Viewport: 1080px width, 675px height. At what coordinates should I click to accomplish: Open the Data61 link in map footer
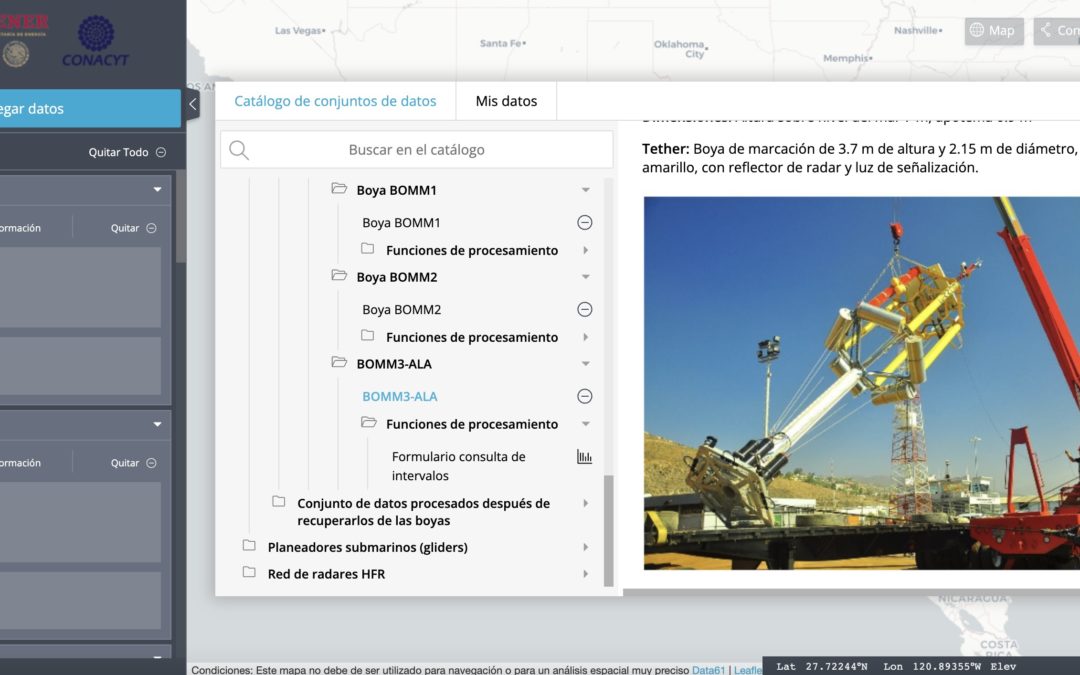(x=708, y=669)
